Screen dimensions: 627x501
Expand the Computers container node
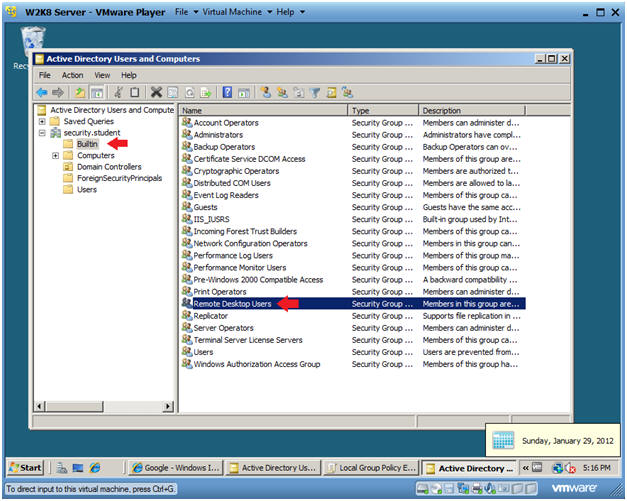click(55, 155)
